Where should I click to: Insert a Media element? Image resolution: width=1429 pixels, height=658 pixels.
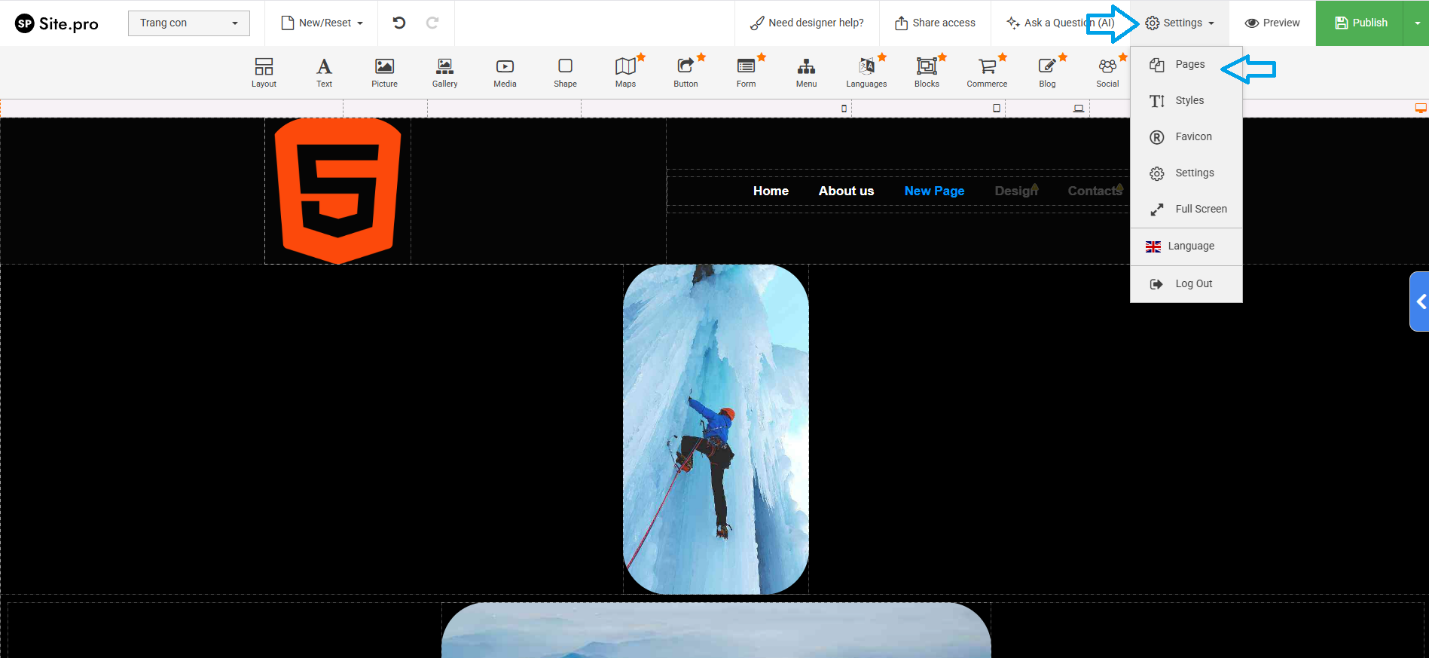click(x=505, y=72)
